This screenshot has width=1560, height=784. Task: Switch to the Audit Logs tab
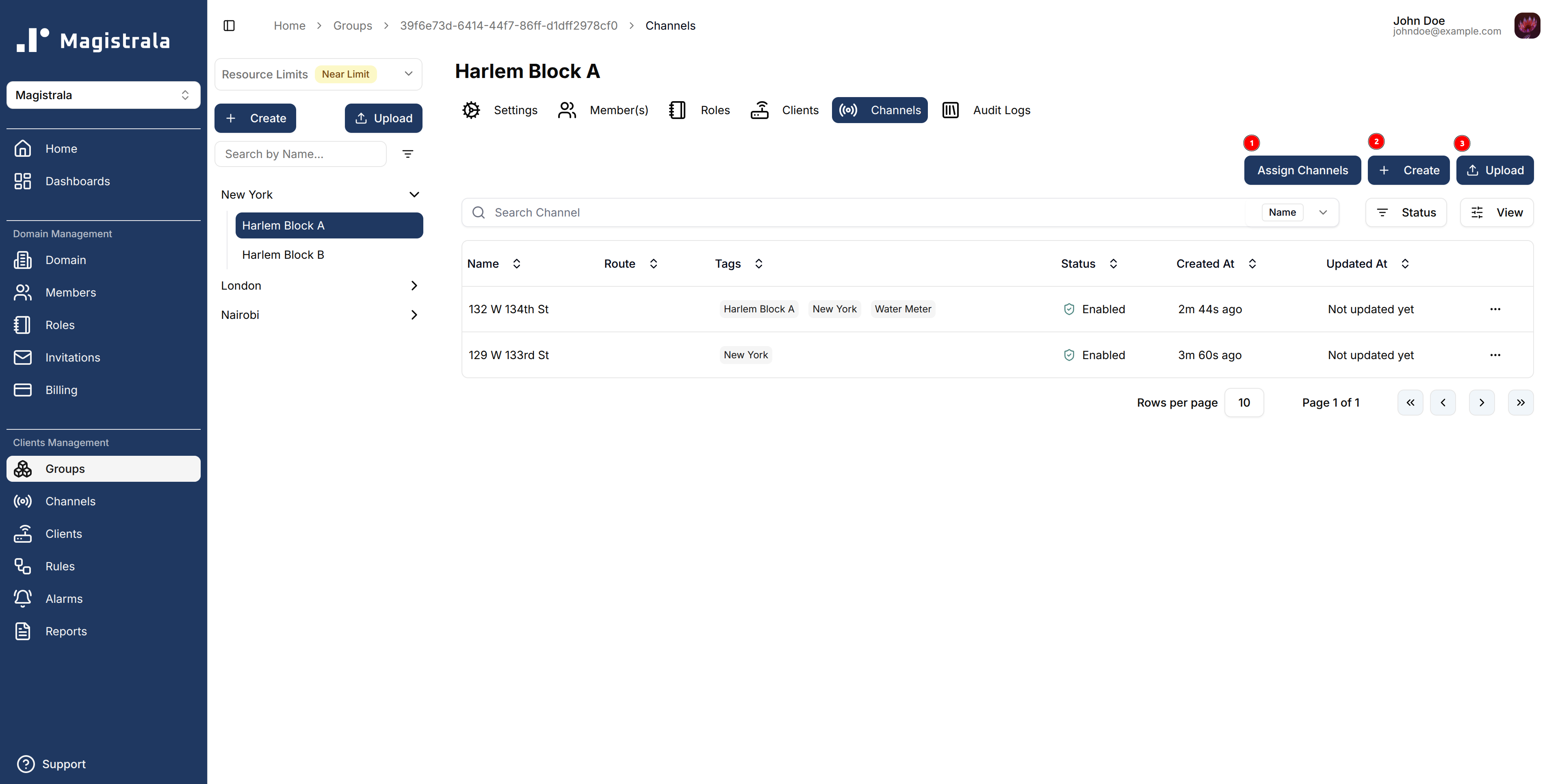point(1002,110)
